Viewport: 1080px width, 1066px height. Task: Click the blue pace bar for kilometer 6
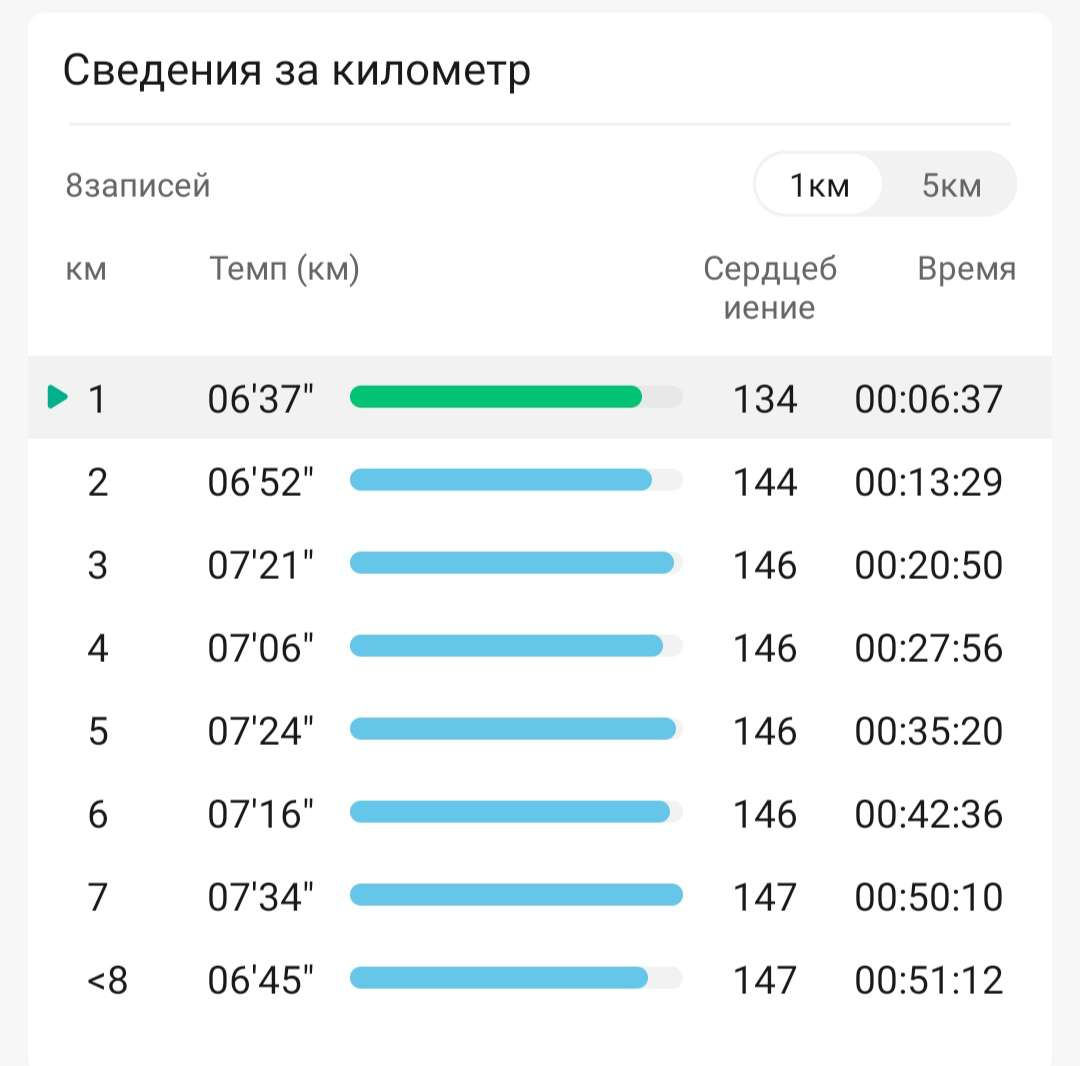pyautogui.click(x=510, y=812)
